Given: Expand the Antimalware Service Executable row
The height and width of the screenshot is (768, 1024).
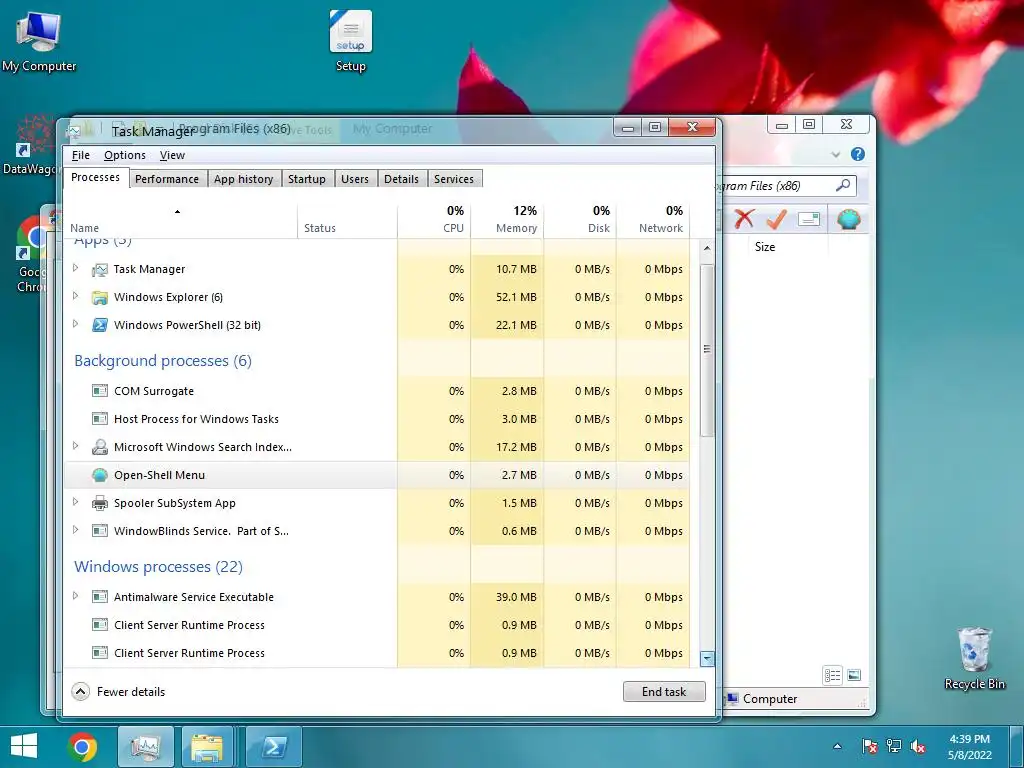Looking at the screenshot, I should coord(75,596).
